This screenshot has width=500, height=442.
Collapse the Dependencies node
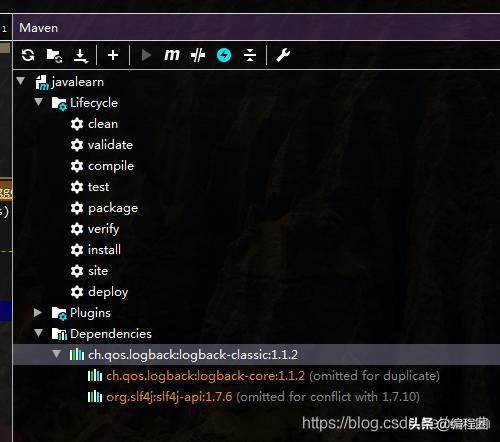click(39, 333)
